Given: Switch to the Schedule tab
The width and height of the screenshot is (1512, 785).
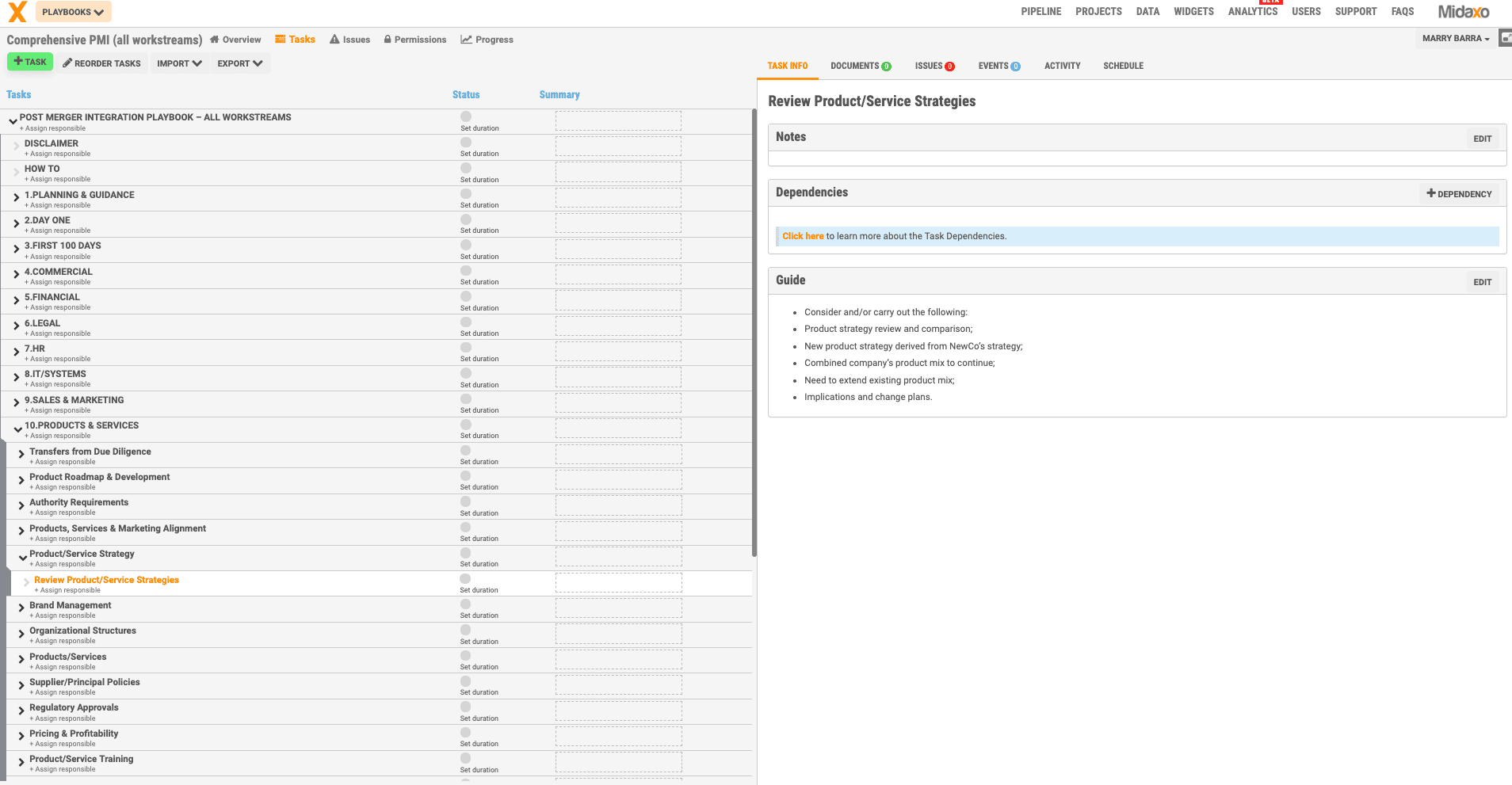Looking at the screenshot, I should click(x=1123, y=66).
